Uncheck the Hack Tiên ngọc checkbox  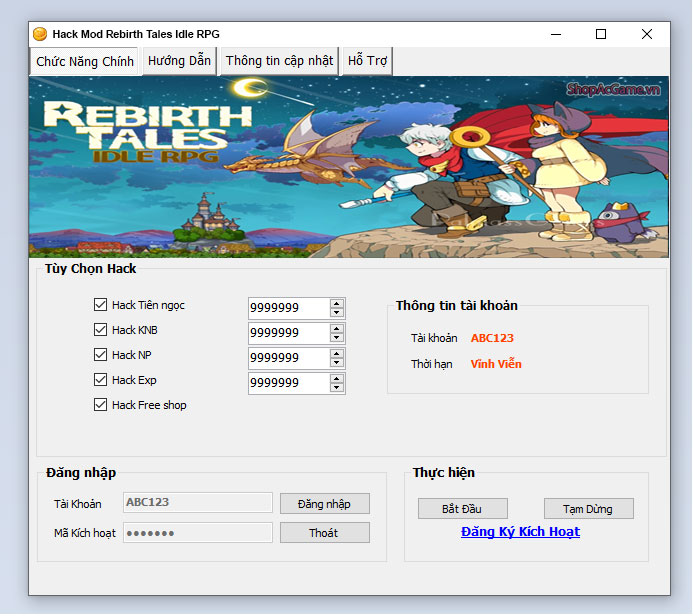(x=100, y=304)
